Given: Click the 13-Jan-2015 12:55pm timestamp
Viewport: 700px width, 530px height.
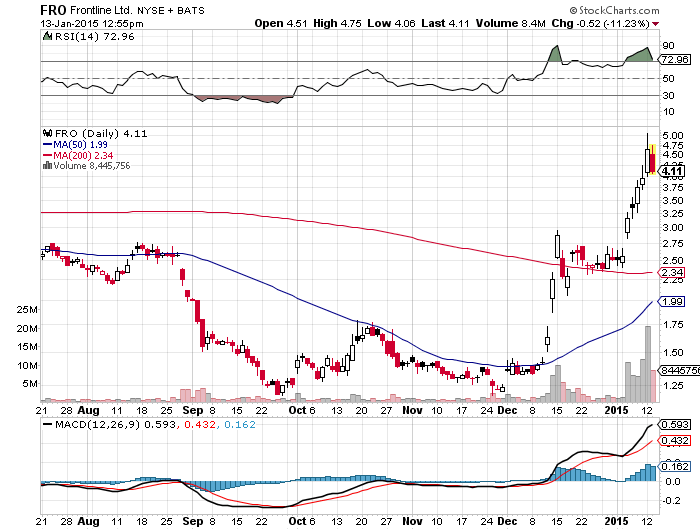Looking at the screenshot, I should pos(92,24).
